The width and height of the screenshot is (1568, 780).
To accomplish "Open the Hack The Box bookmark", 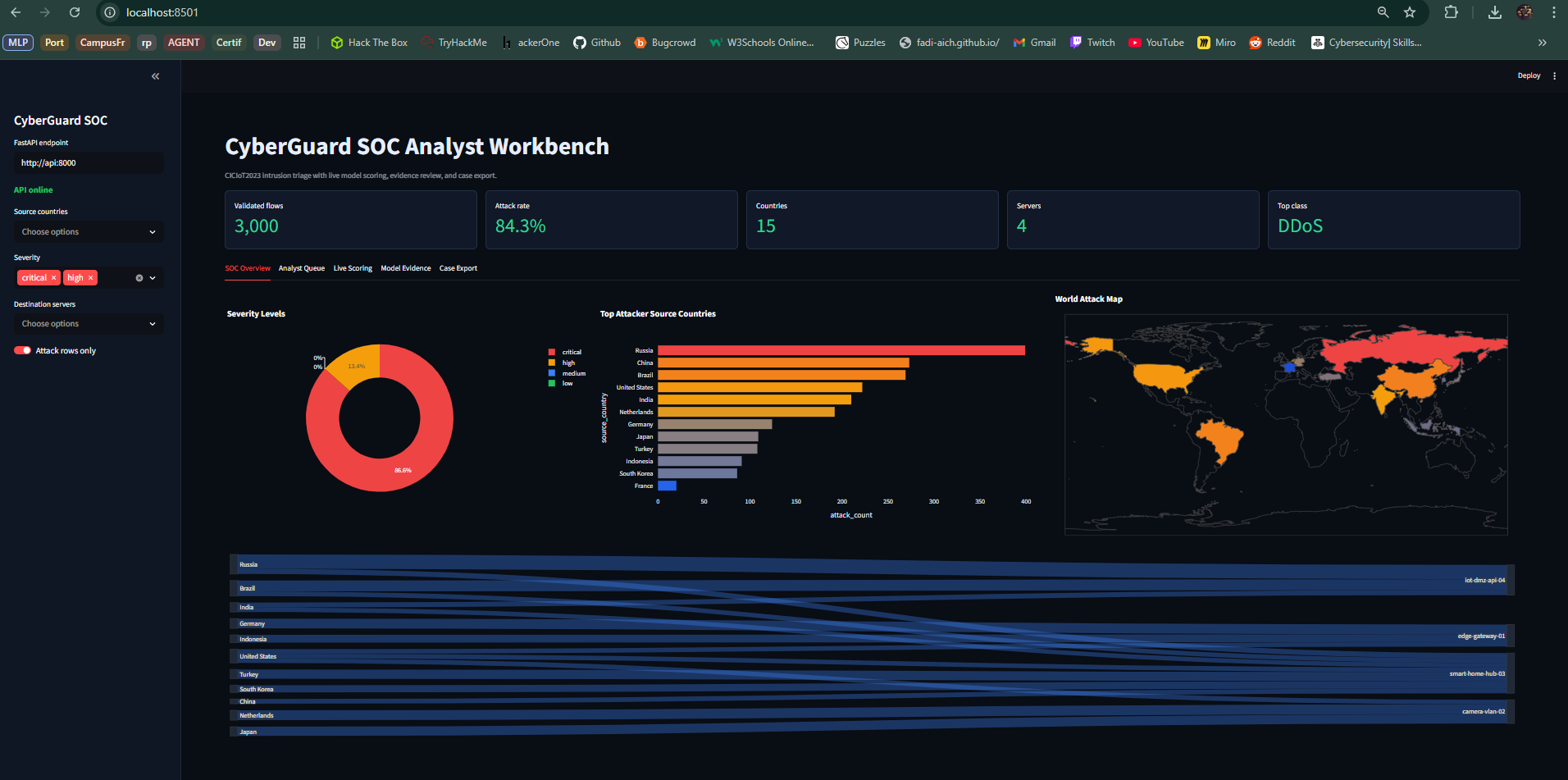I will click(x=369, y=43).
